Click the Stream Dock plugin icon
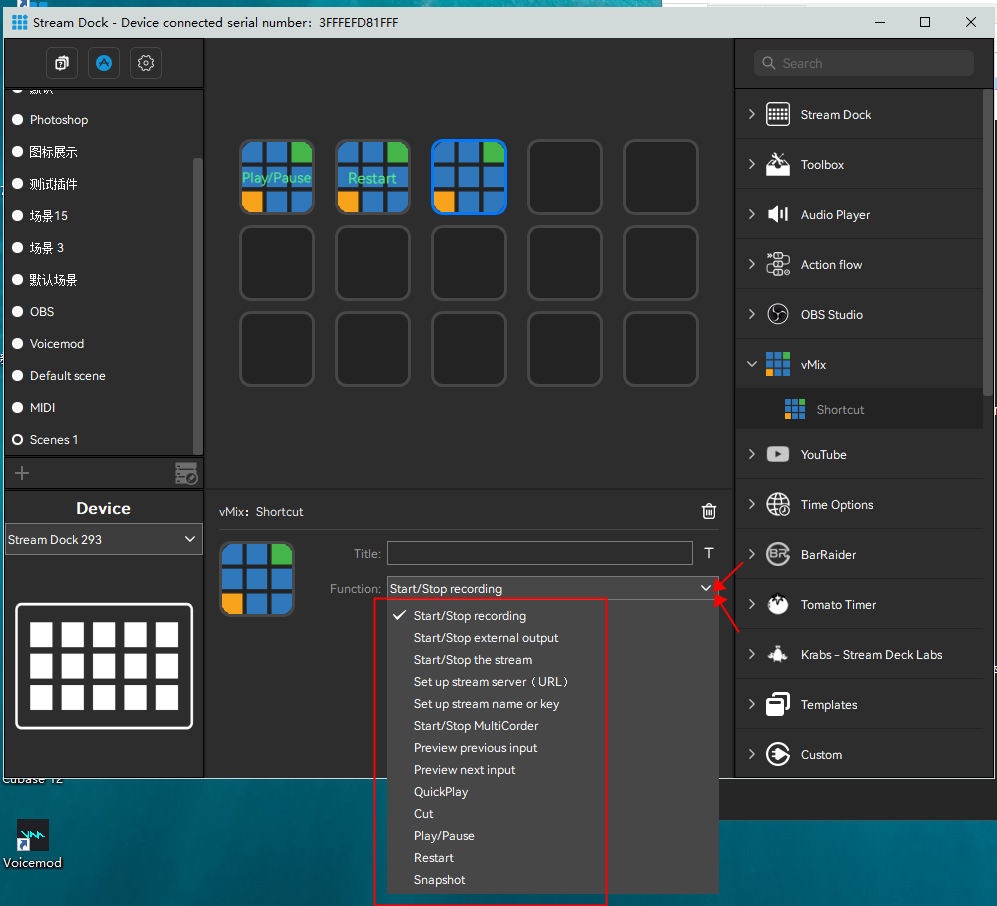The image size is (997, 906). click(x=778, y=114)
